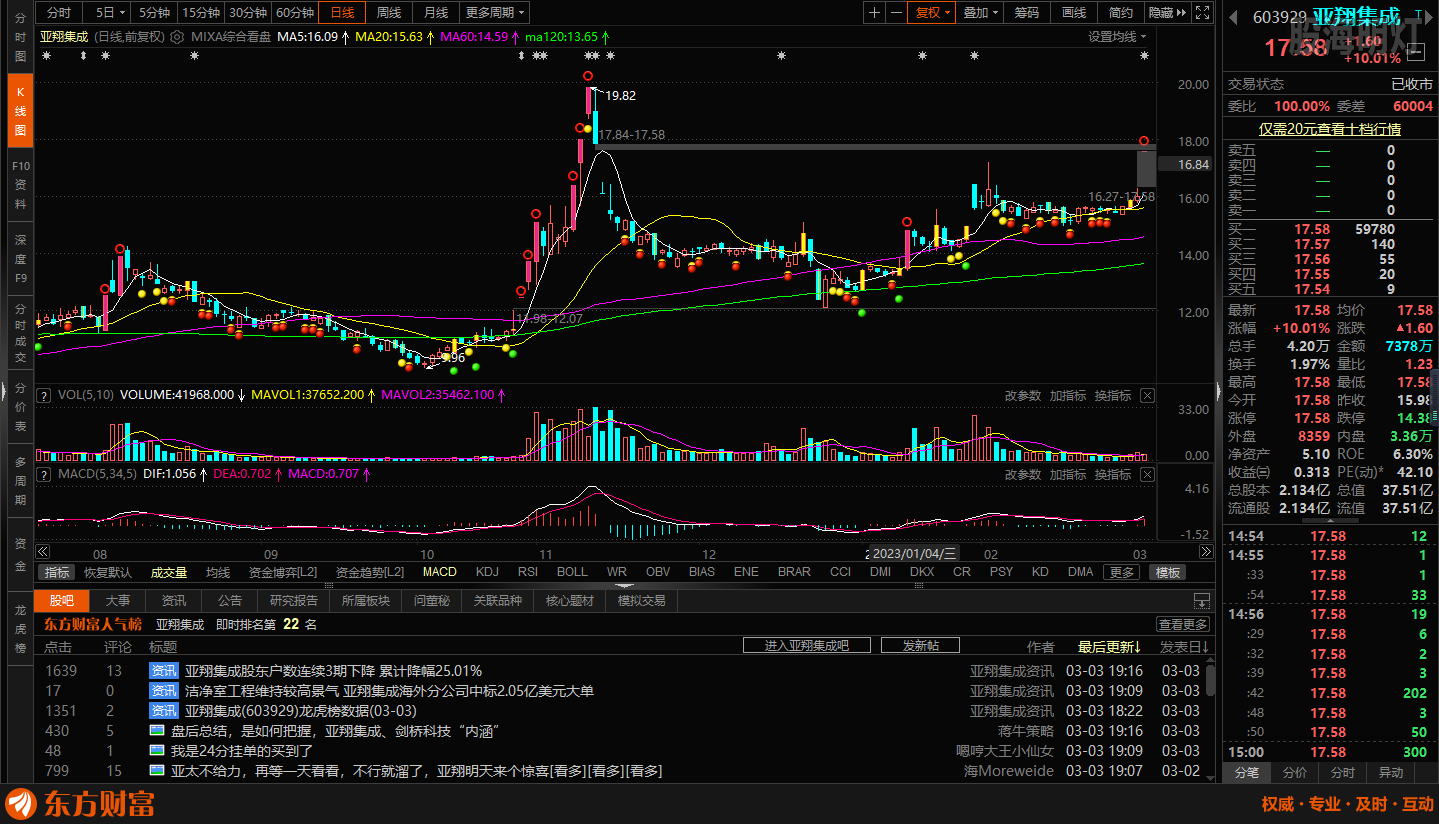Open help for MACD indicator
Screen dimensions: 1439x824
coord(44,473)
